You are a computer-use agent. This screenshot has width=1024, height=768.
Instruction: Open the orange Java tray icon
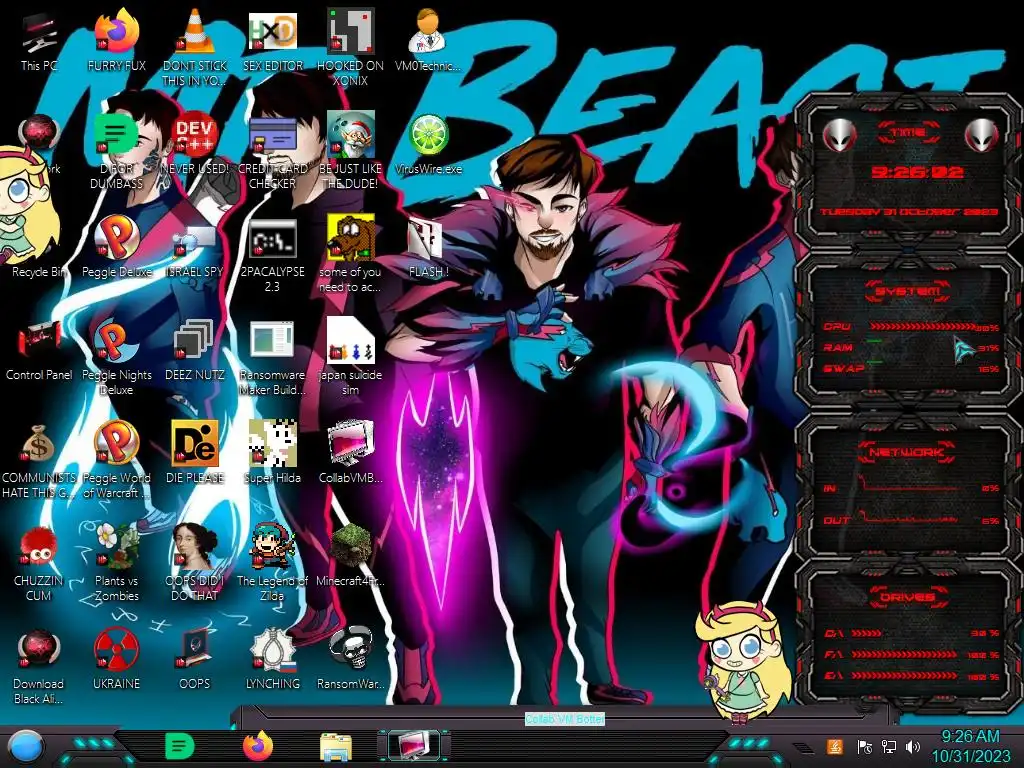(x=835, y=746)
